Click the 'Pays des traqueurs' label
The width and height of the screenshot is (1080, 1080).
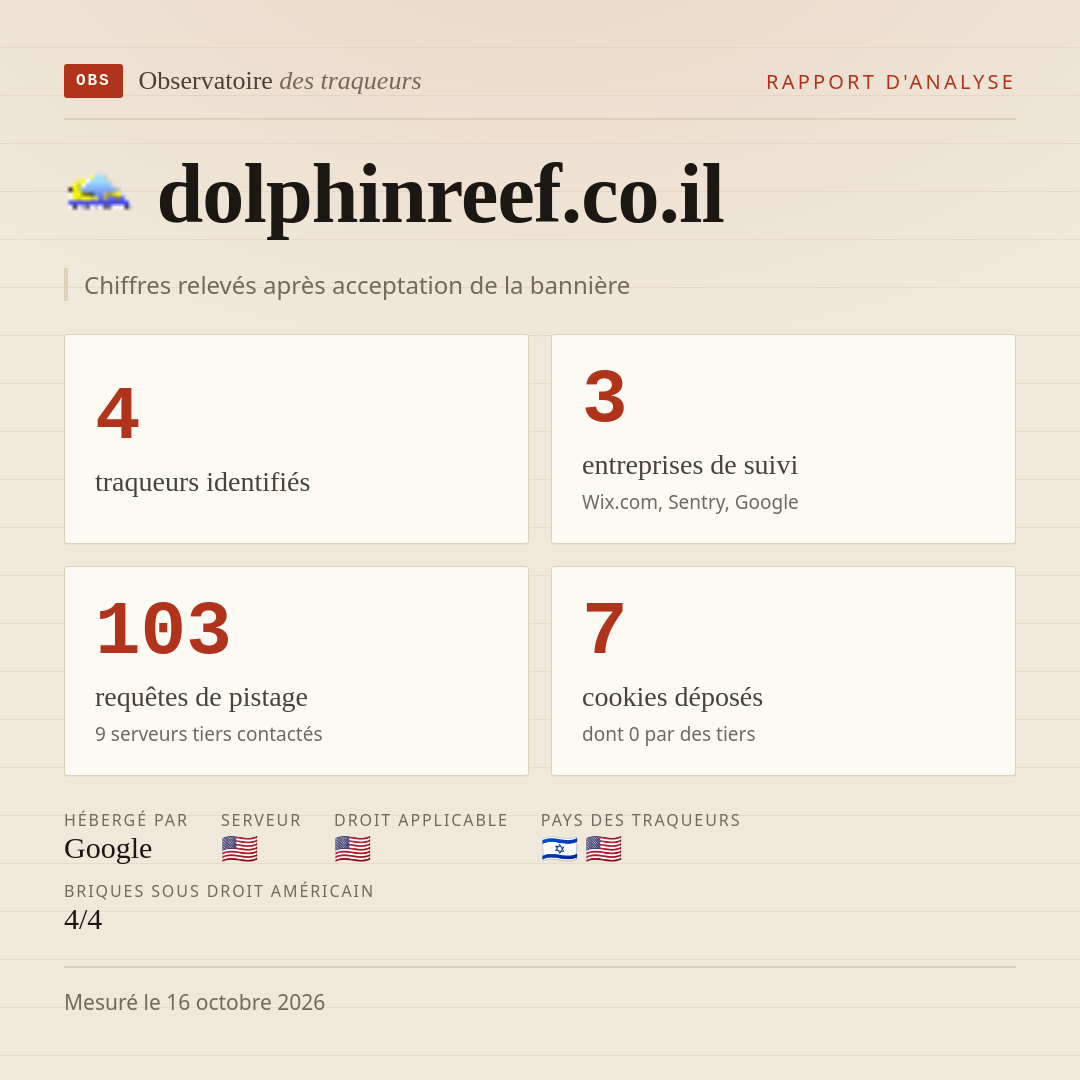(x=641, y=820)
